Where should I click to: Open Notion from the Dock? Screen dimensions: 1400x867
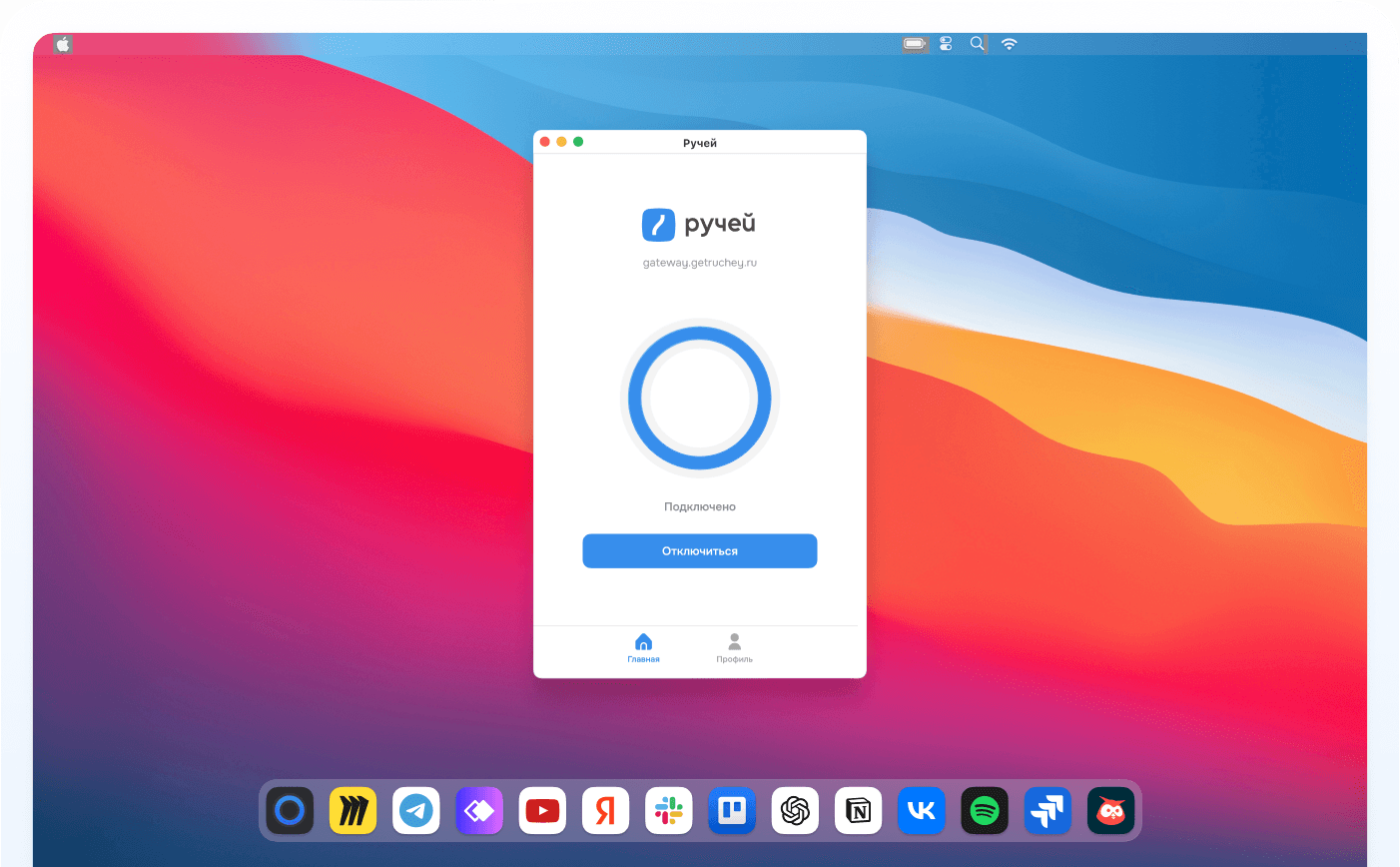pyautogui.click(x=858, y=810)
